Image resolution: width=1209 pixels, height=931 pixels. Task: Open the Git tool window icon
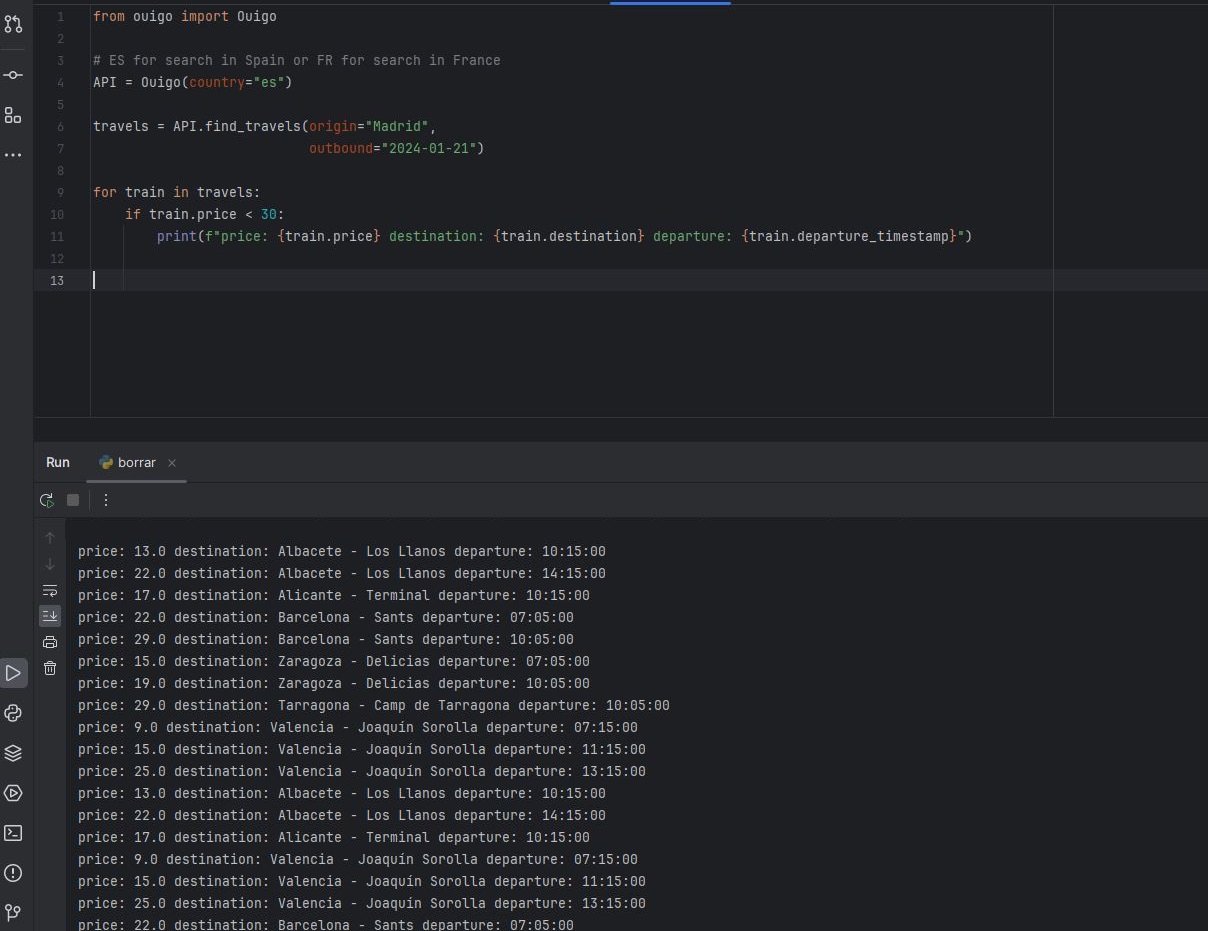coord(13,912)
